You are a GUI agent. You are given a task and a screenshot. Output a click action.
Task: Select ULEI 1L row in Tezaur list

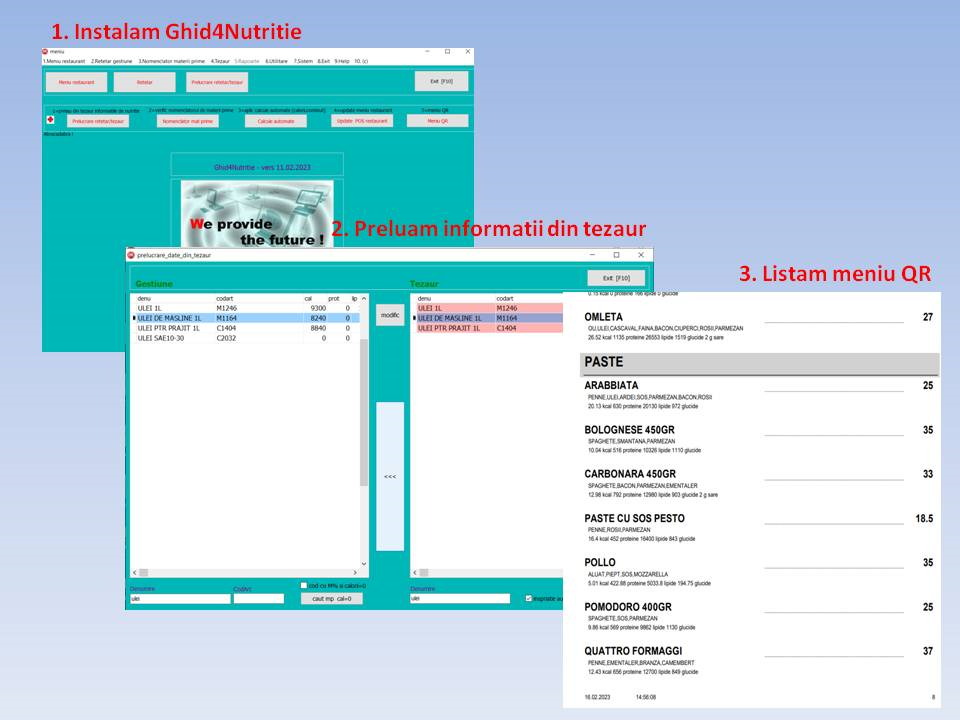click(489, 308)
